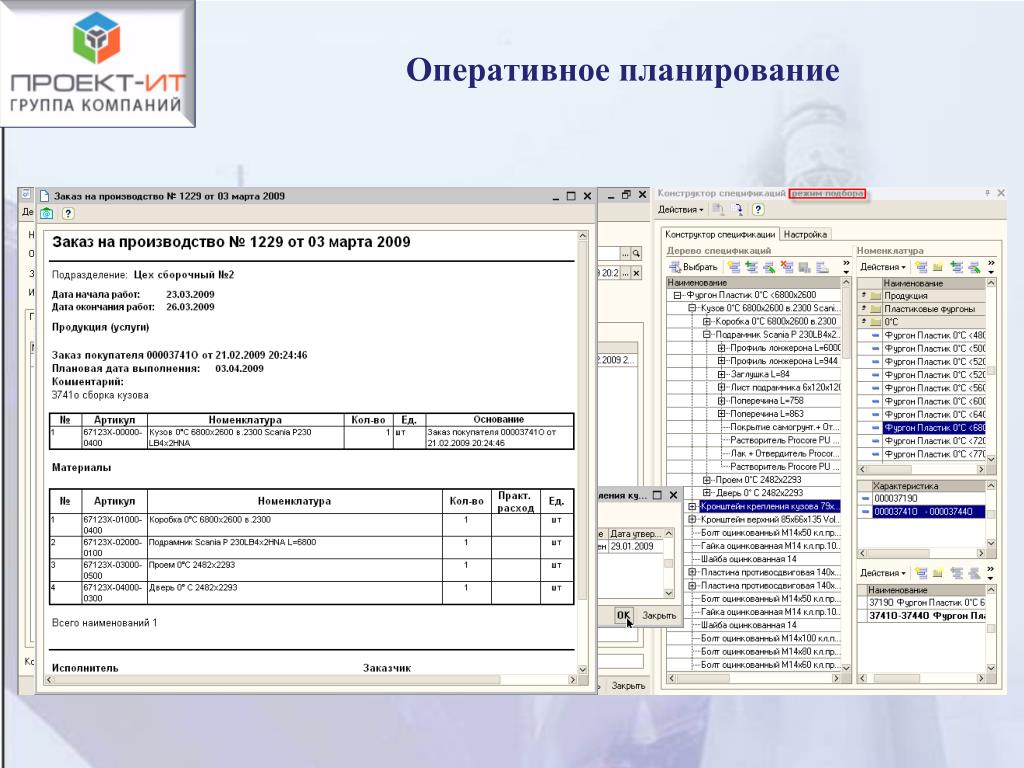Click the 29.01.2009 date cell
The image size is (1024, 768).
coord(635,547)
